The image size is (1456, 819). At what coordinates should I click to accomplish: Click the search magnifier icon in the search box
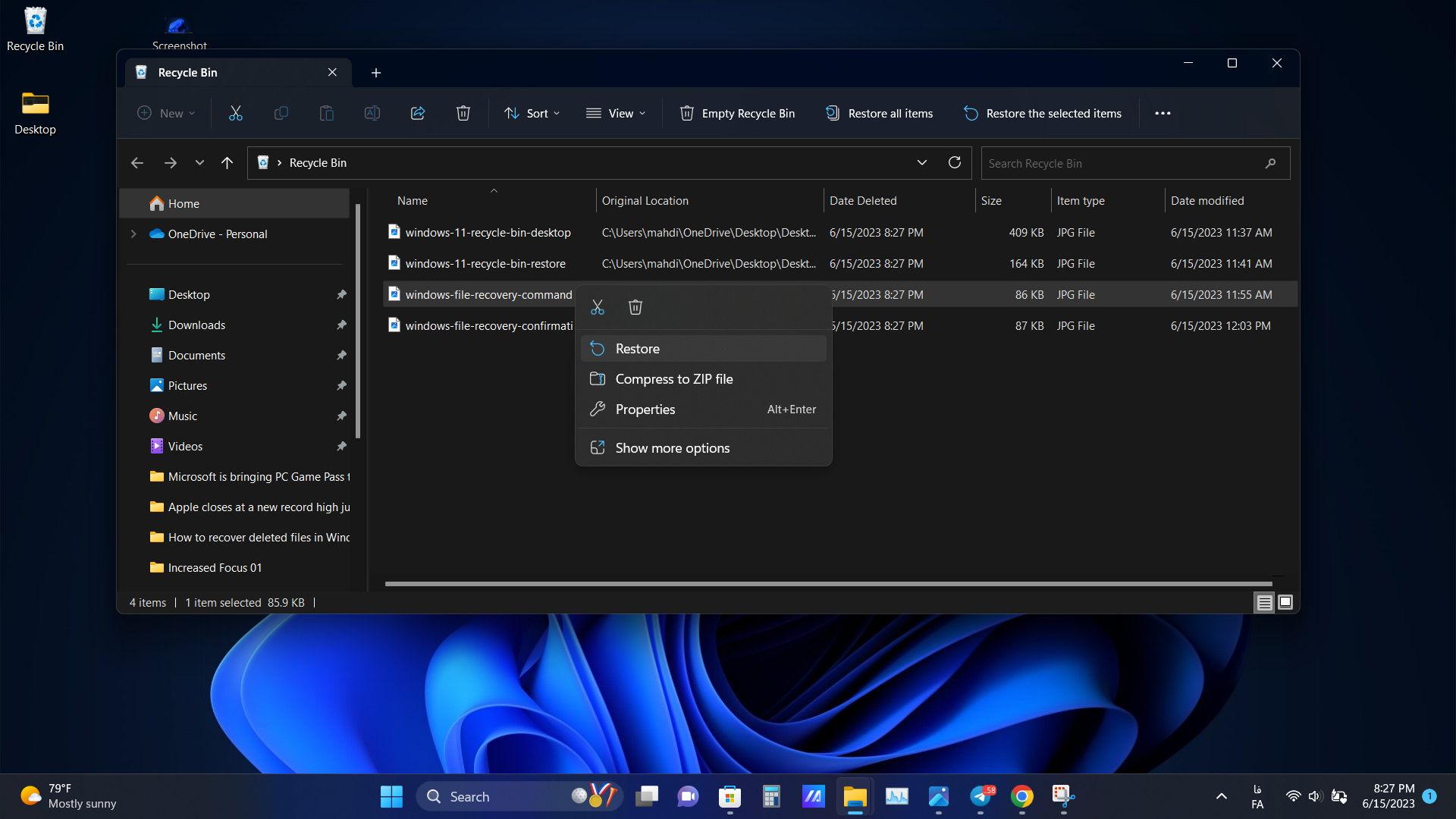point(1270,163)
